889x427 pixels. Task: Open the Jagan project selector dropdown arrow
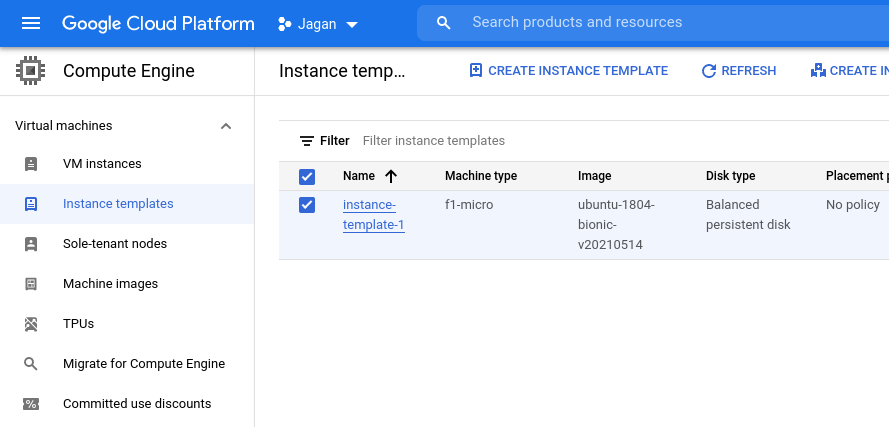(352, 24)
